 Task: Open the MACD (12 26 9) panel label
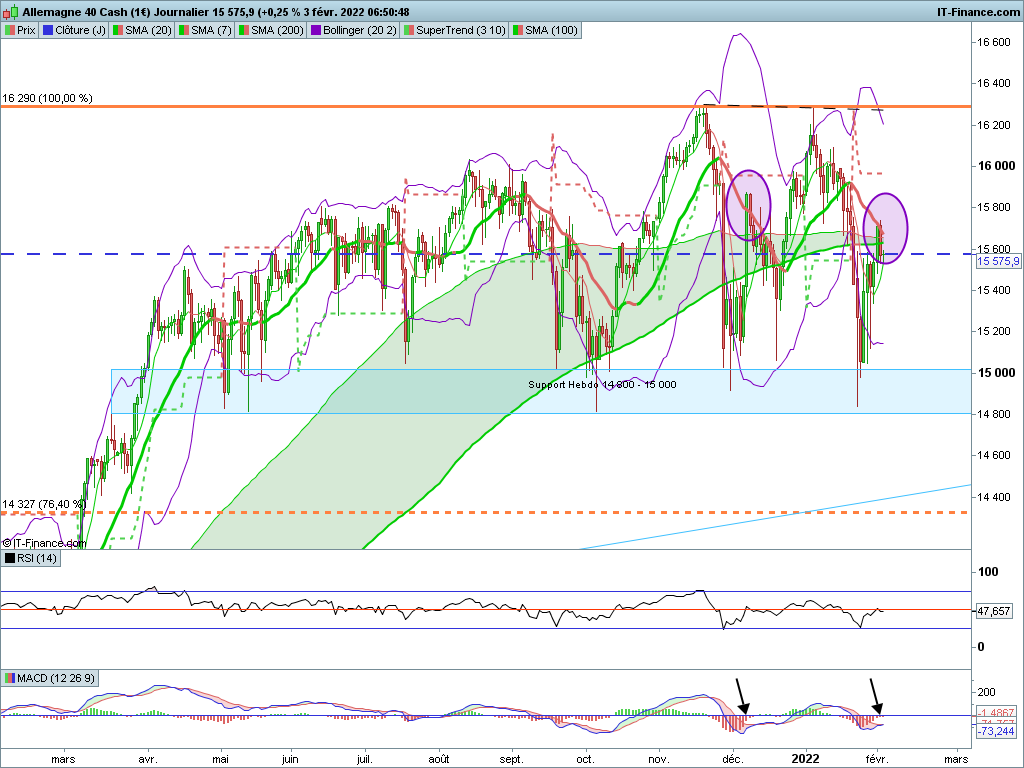pos(50,679)
